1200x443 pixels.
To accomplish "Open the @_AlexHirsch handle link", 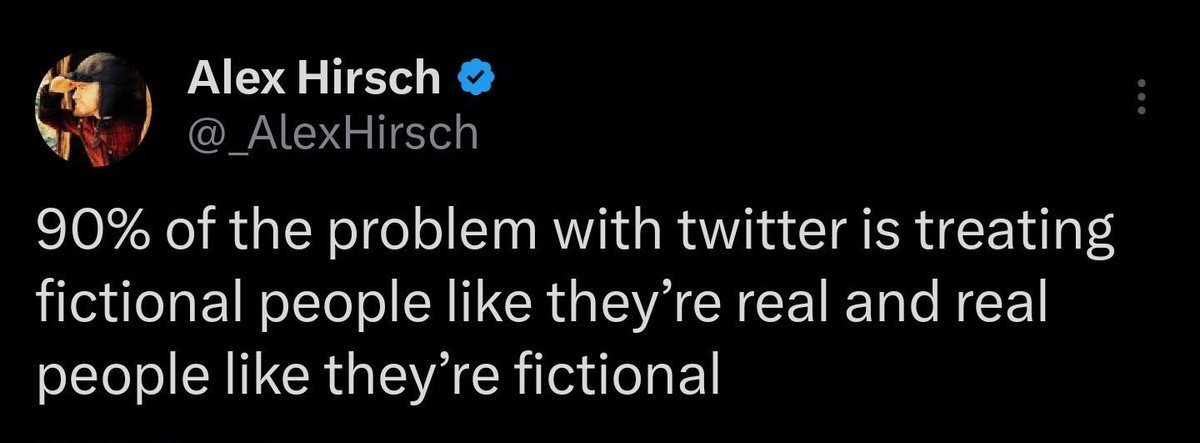I will pyautogui.click(x=333, y=131).
